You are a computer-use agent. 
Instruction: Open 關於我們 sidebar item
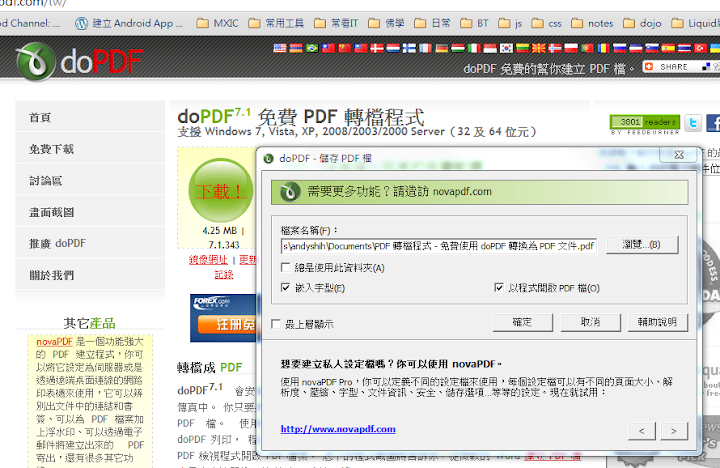90,275
